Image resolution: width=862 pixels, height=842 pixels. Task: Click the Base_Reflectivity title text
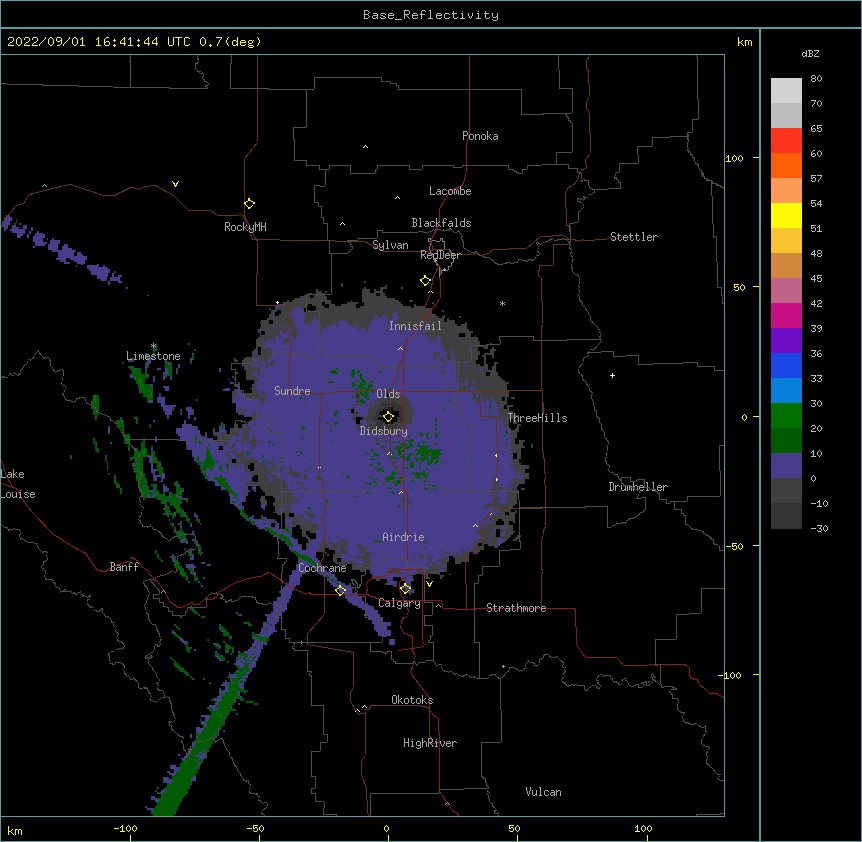[431, 15]
